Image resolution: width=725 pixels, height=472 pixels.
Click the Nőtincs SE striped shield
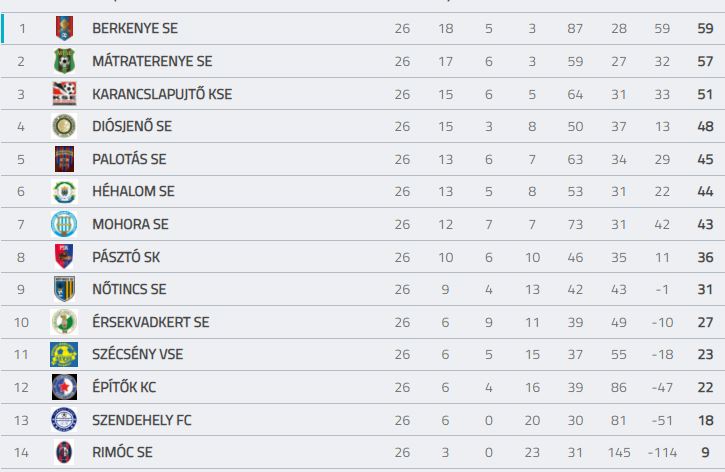[64, 289]
